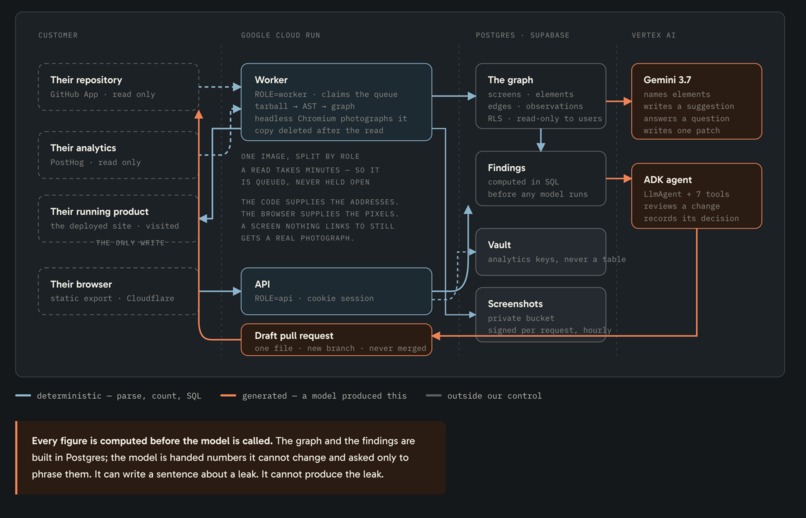Click the Gemini 3.7 box
Viewport: 806px width, 518px height.
tap(697, 101)
